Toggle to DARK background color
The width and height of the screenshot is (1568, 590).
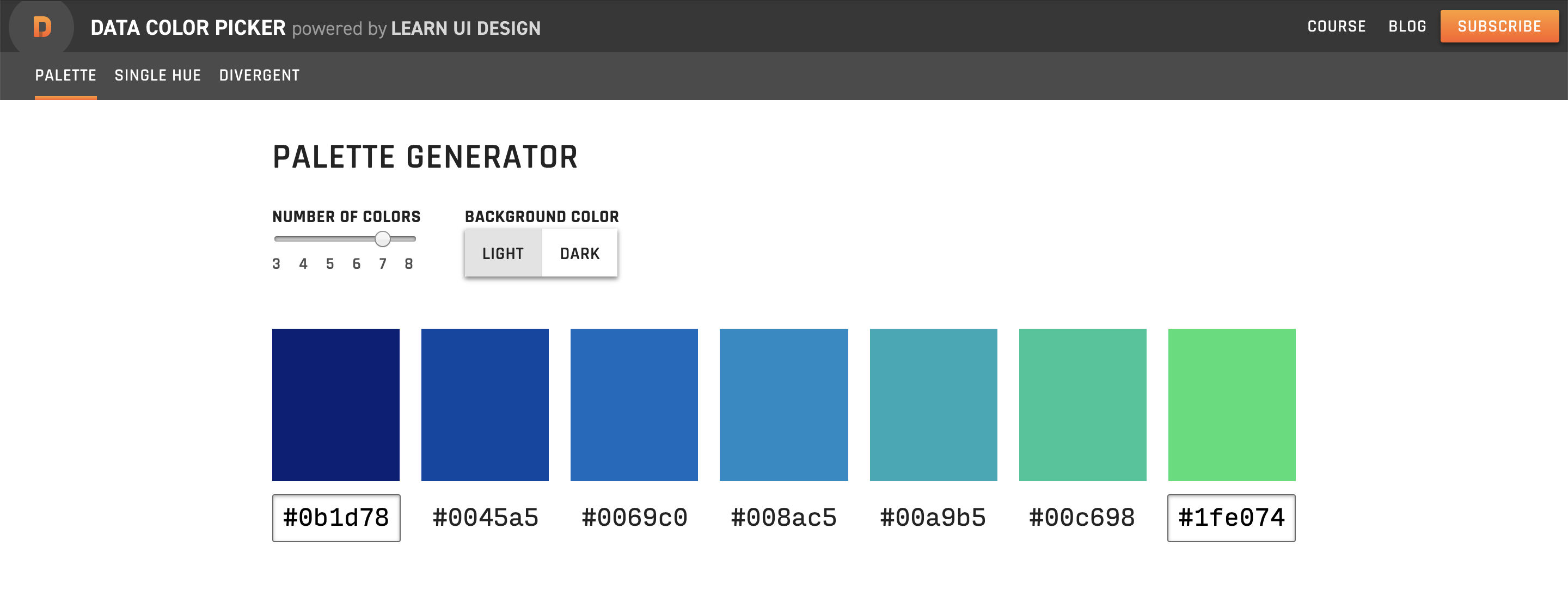579,253
